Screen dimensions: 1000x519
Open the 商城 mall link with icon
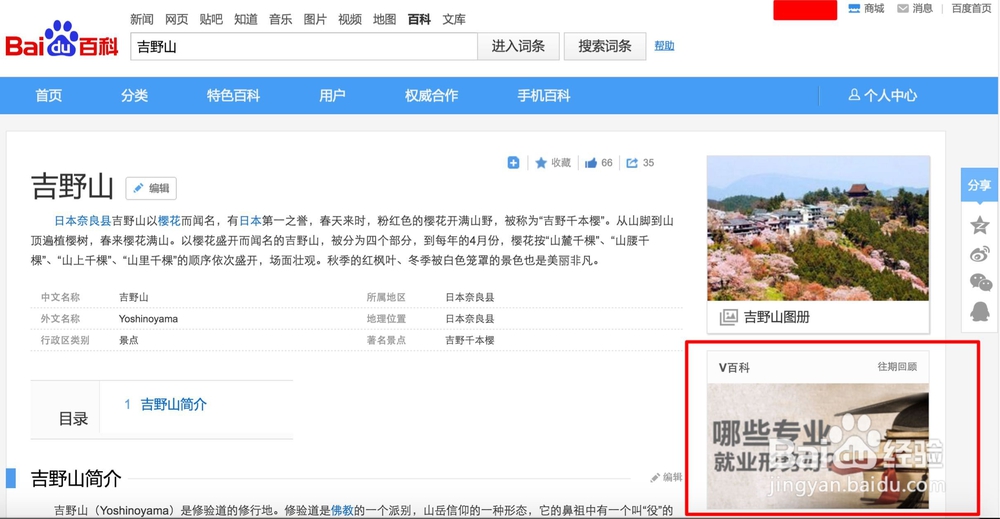pos(866,8)
